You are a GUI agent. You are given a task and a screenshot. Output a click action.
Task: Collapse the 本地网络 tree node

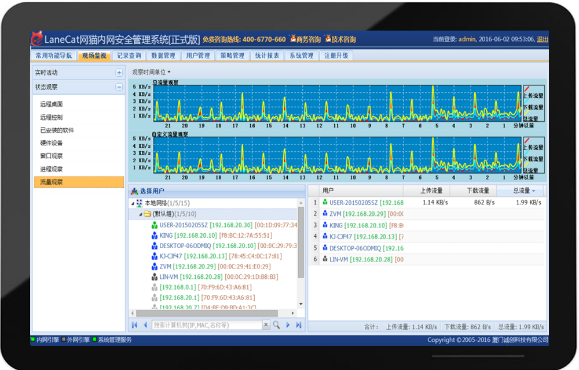tap(133, 203)
